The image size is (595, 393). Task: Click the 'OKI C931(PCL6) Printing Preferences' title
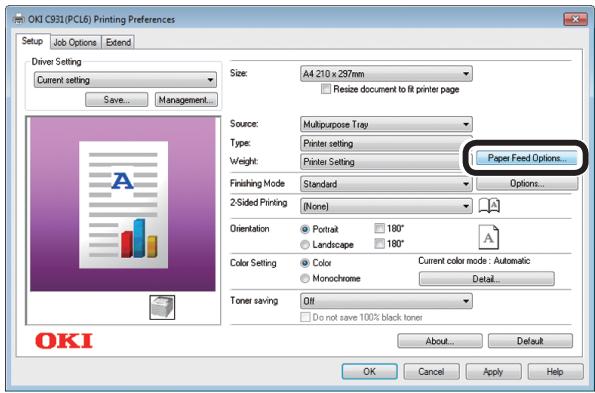[x=101, y=19]
